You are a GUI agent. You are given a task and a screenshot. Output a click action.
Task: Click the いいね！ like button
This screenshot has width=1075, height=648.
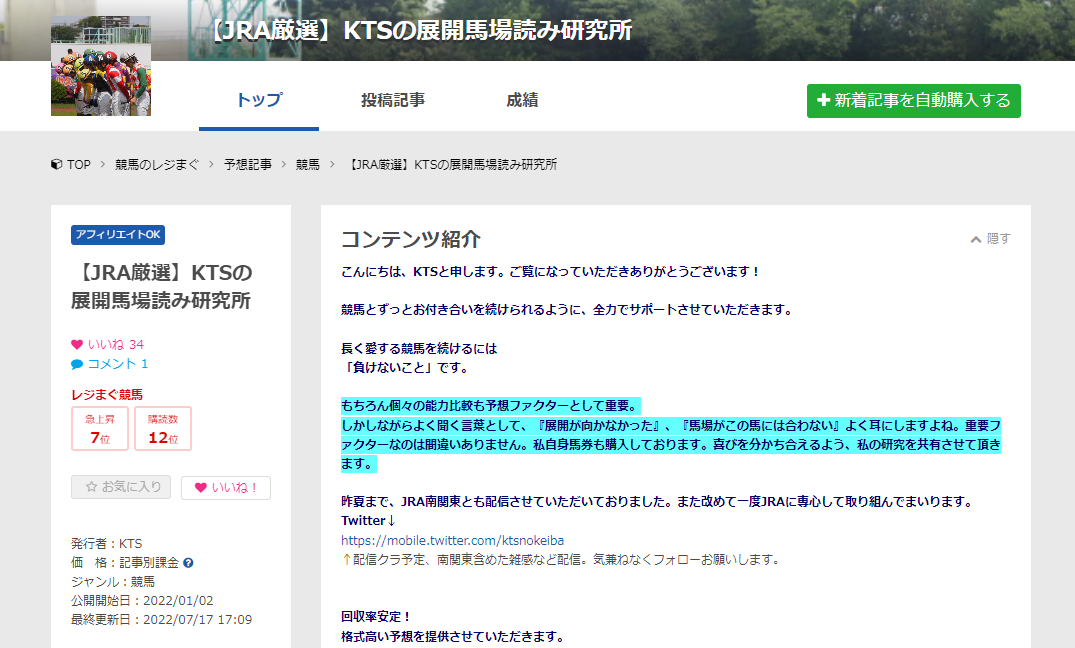(226, 488)
